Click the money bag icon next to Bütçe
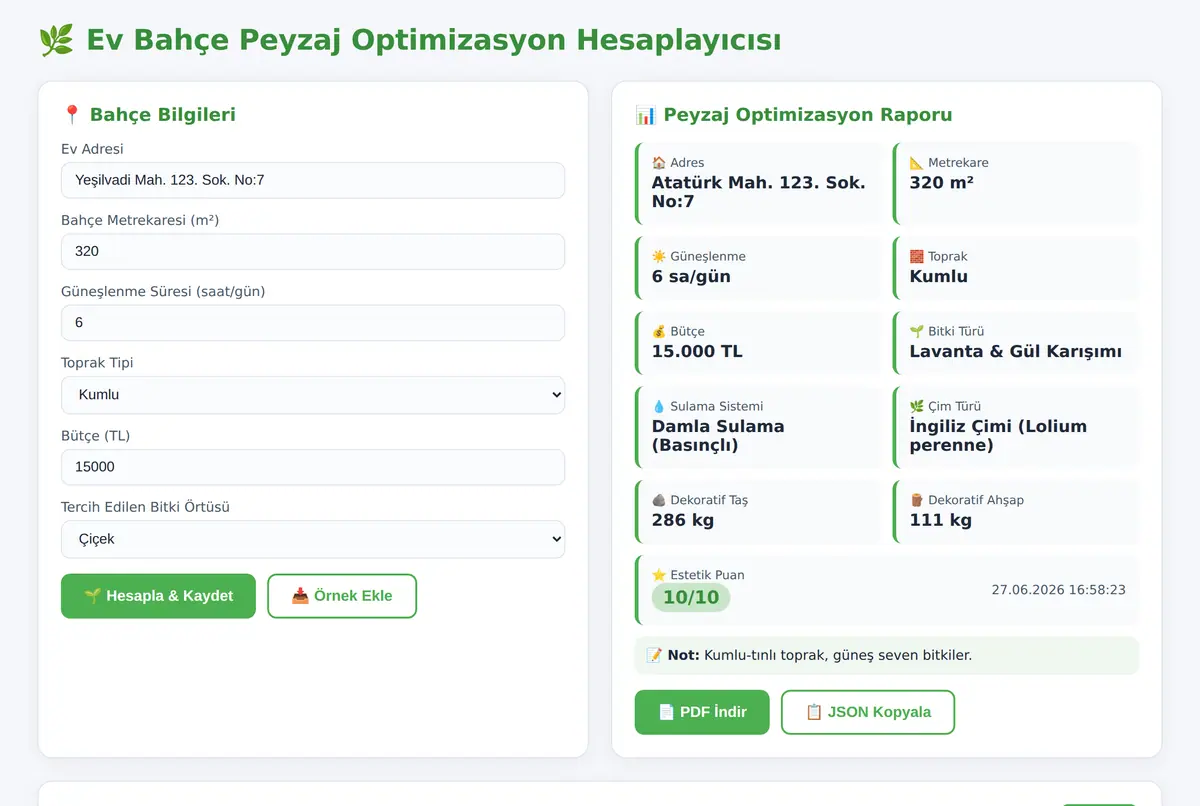This screenshot has width=1200, height=806. (x=659, y=331)
